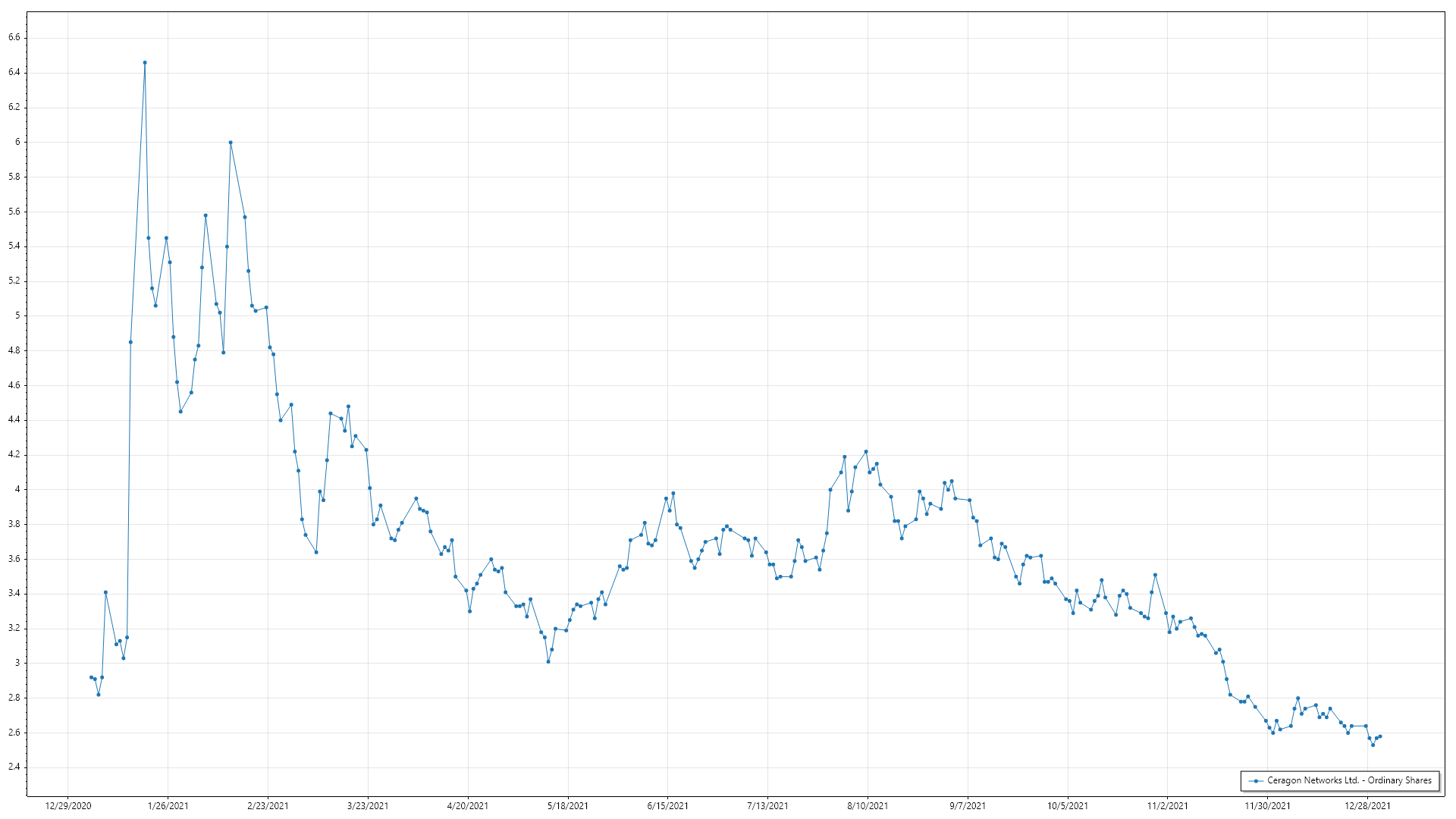The height and width of the screenshot is (819, 1456).
Task: Click the data point peak at 6
Action: [x=231, y=143]
